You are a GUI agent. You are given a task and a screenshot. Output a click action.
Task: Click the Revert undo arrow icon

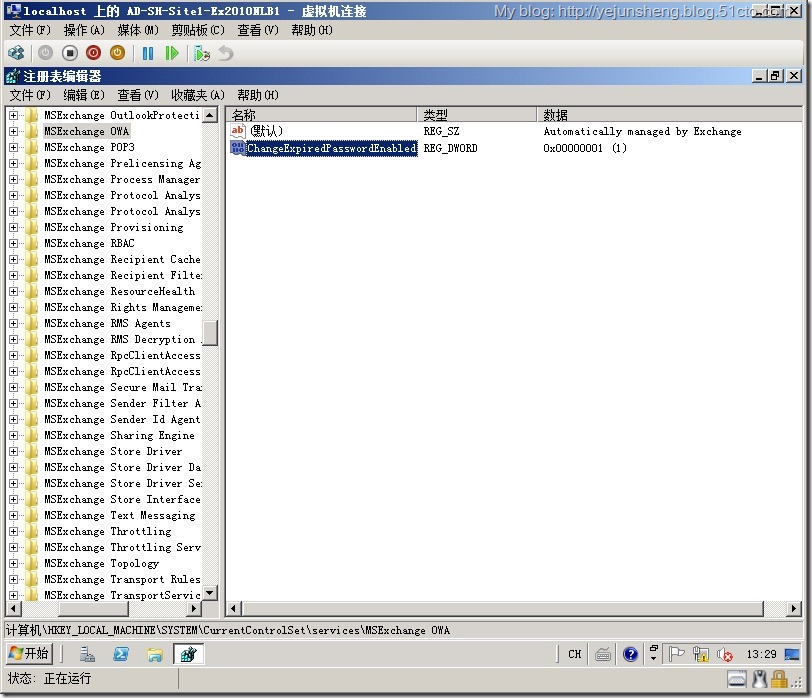pos(226,53)
